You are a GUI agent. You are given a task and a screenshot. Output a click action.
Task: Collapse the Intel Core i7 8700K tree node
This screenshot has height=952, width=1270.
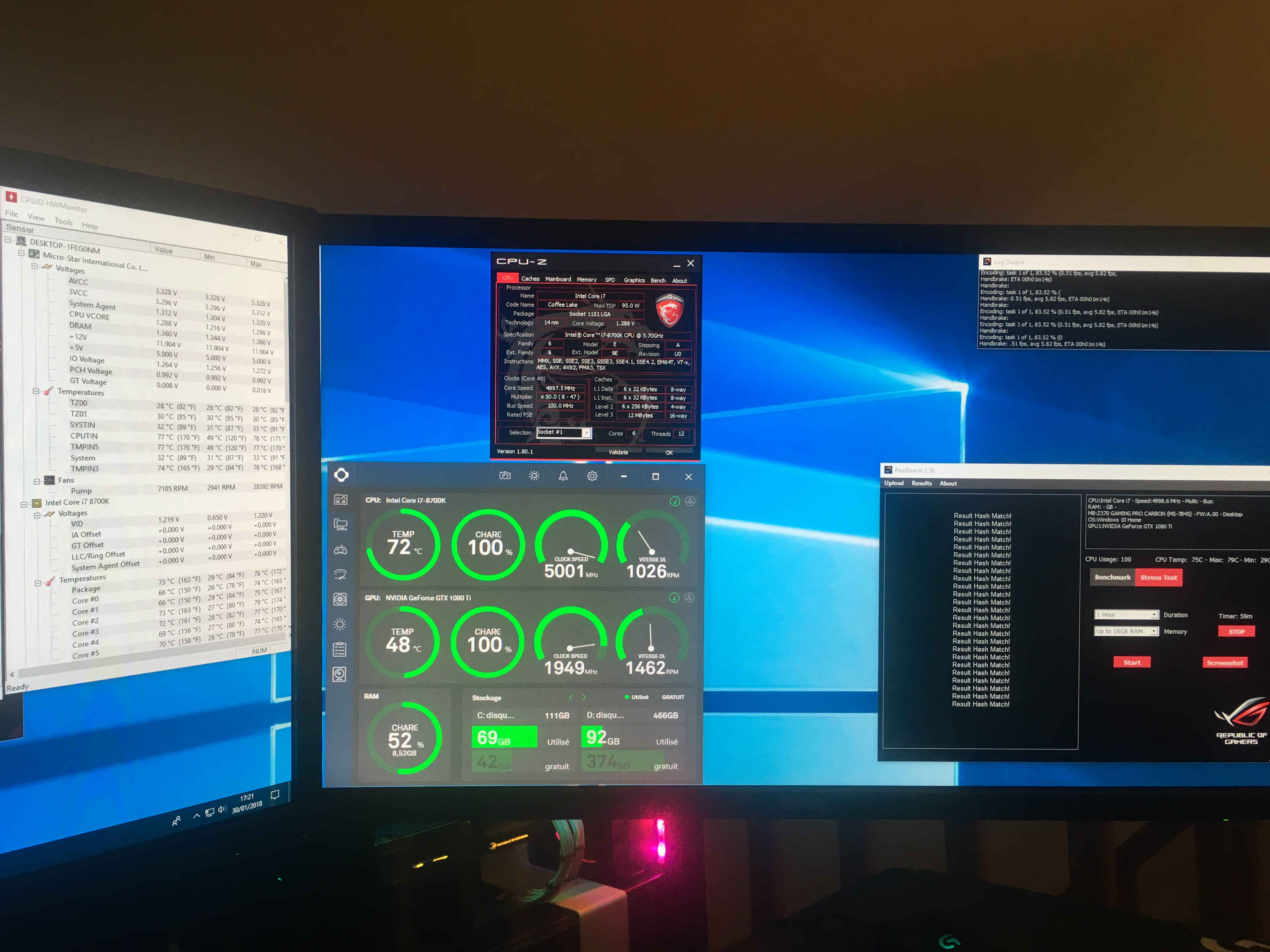point(24,504)
